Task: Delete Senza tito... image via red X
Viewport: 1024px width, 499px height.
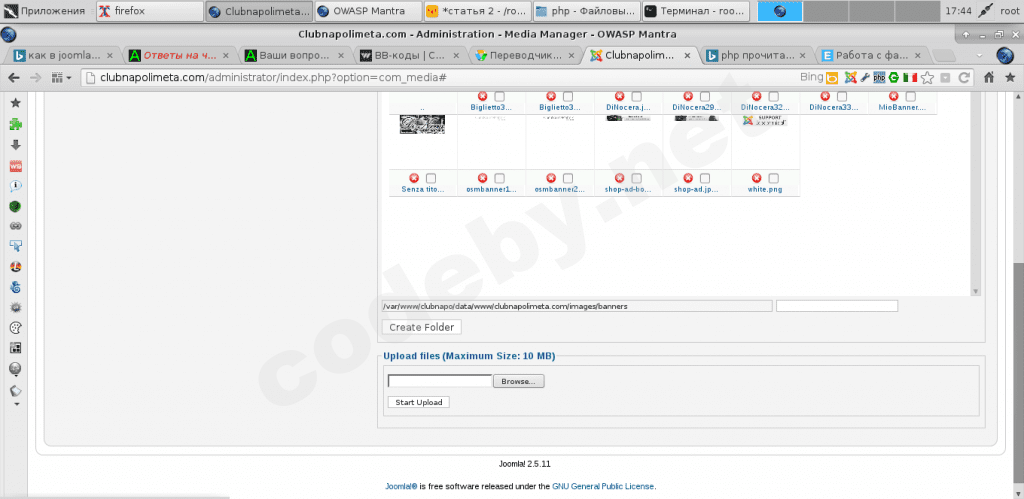Action: [414, 178]
